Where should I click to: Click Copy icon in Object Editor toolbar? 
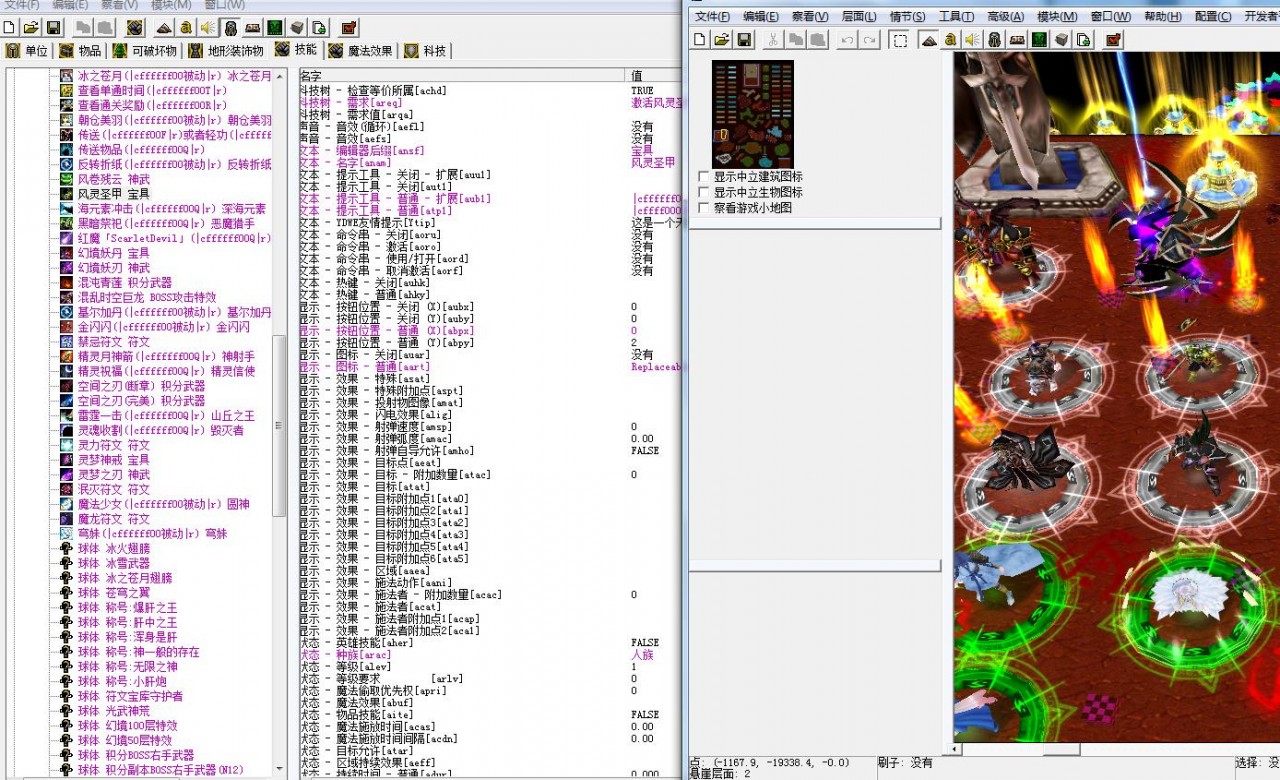[x=82, y=27]
